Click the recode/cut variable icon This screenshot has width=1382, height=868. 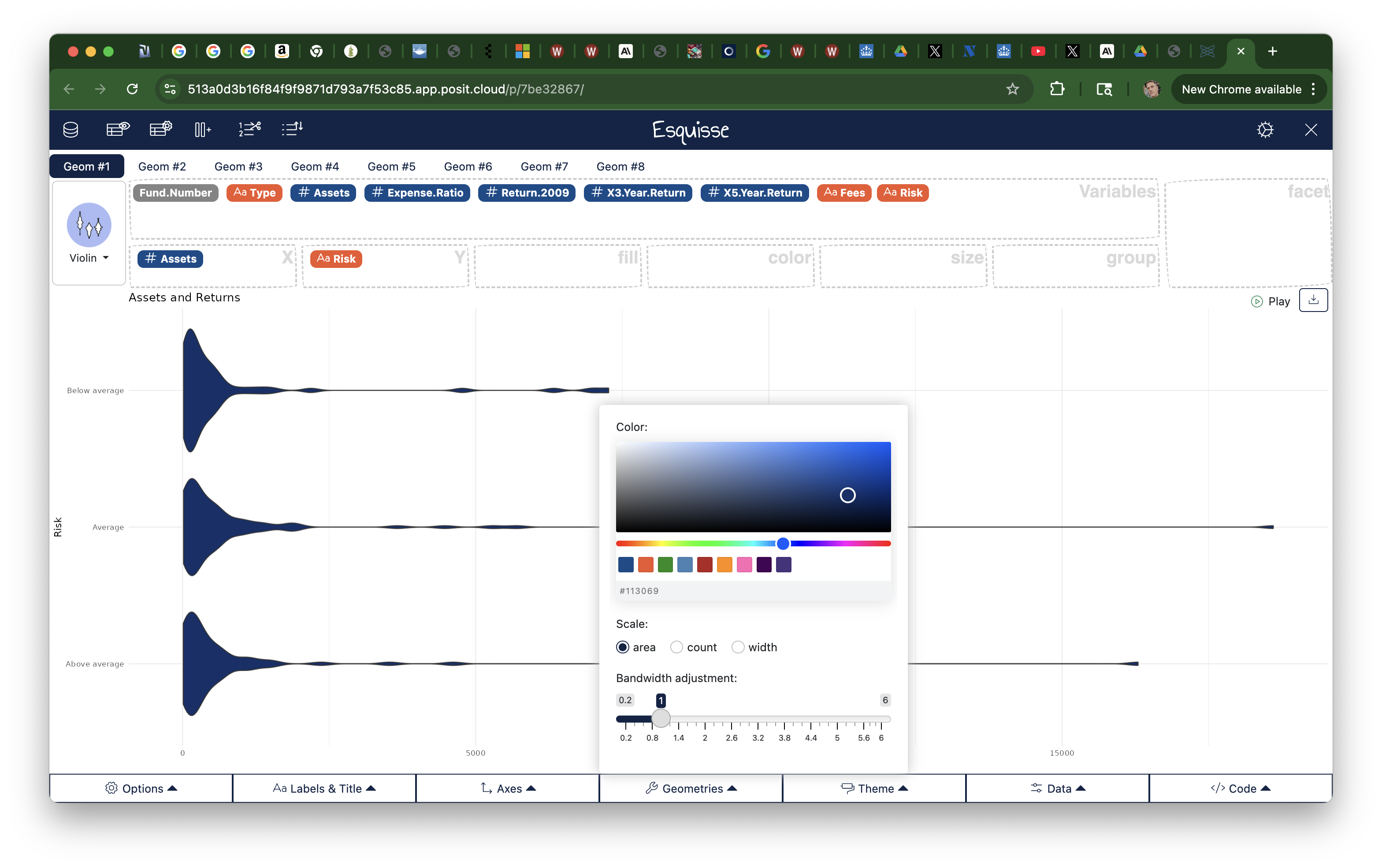[250, 129]
